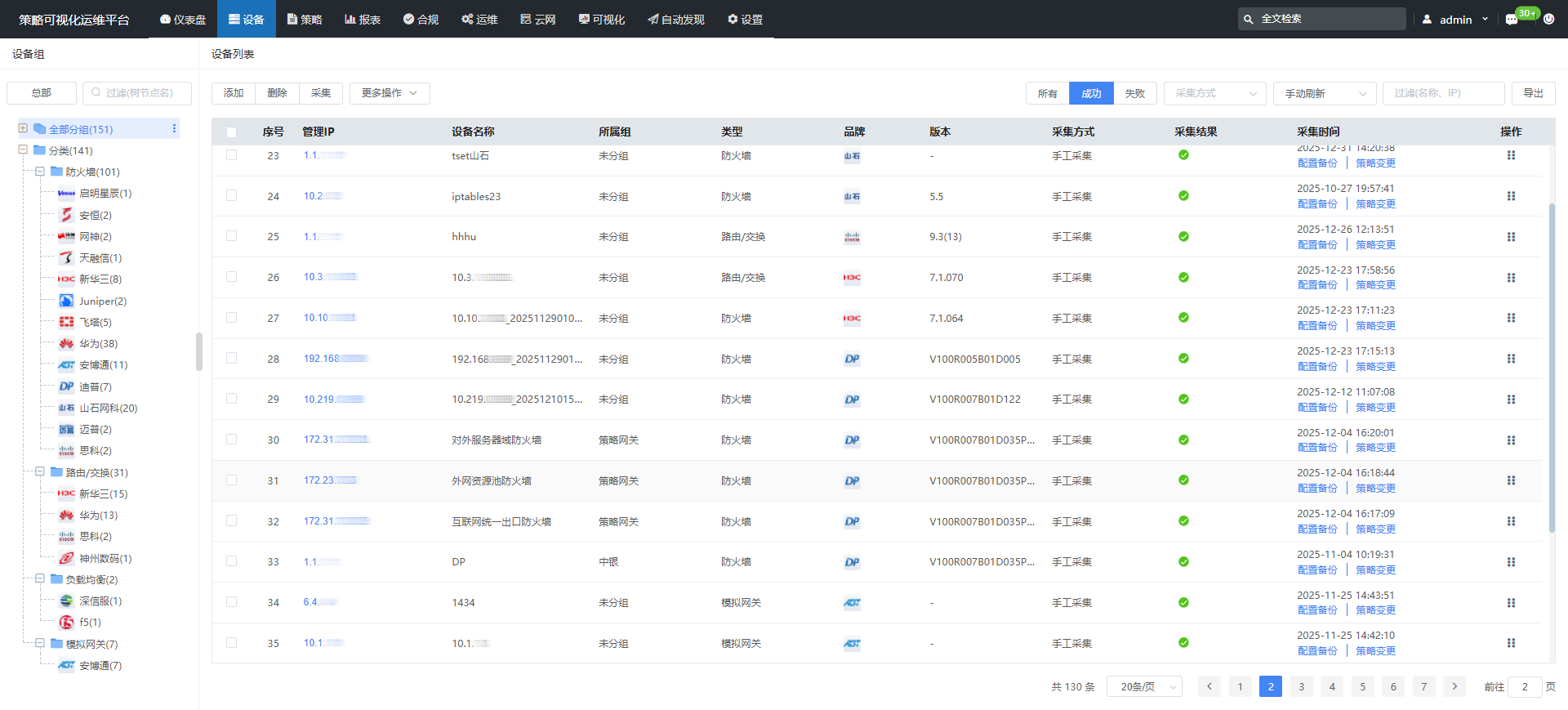Click the three-dot menu beside 全部分组(151)
This screenshot has height=710, width=1568.
pyautogui.click(x=174, y=129)
